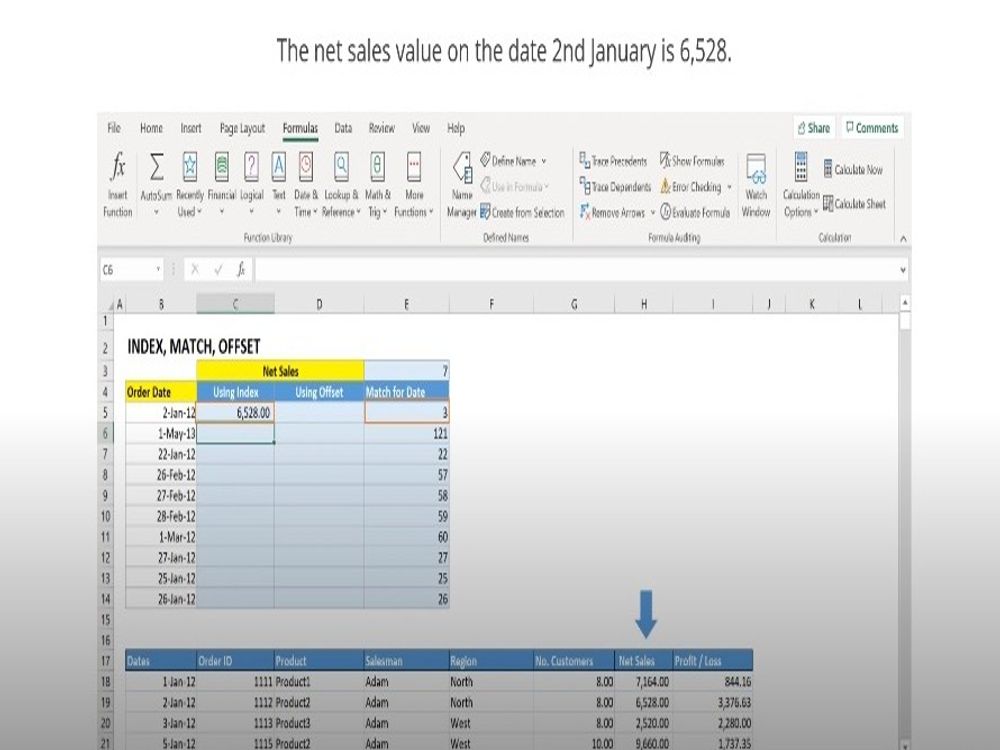Click Error Checking

[x=690, y=186]
